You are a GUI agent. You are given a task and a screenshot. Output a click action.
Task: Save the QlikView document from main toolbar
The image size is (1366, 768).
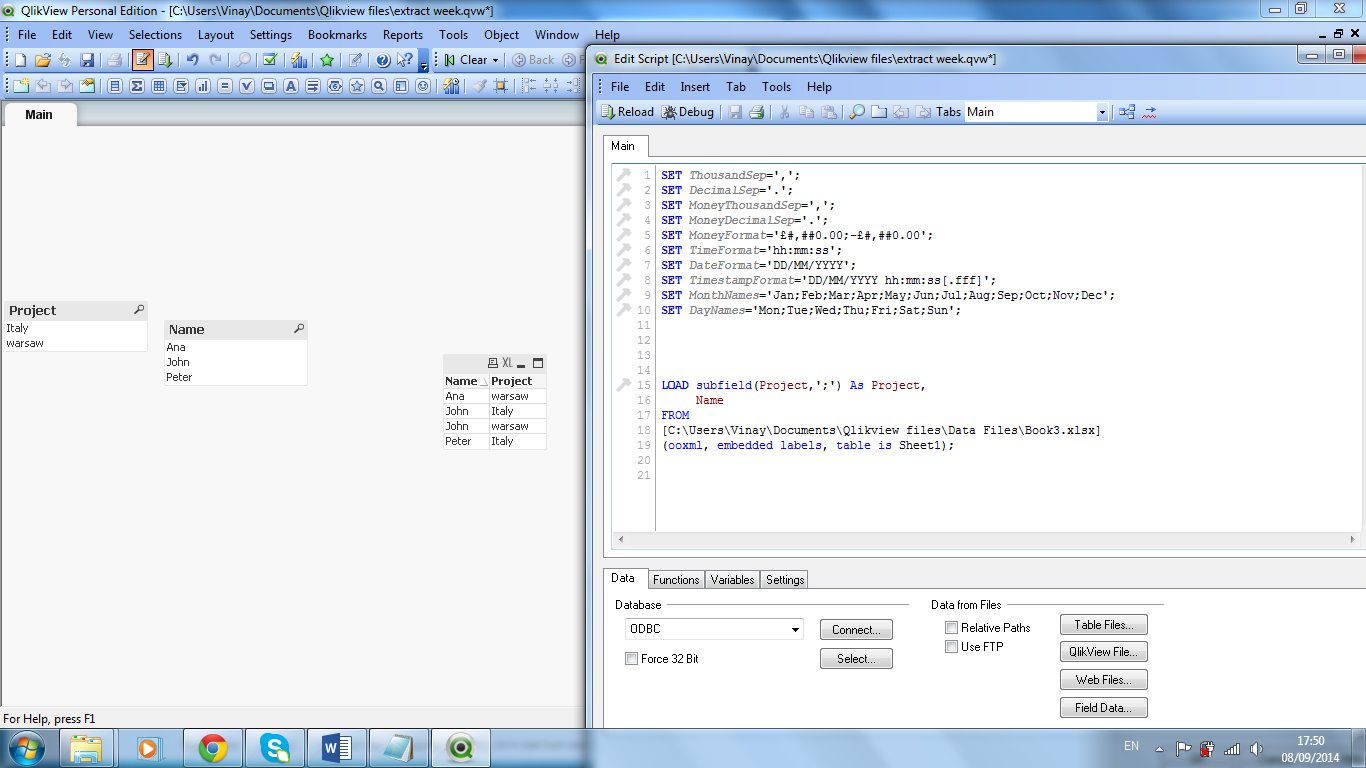(x=87, y=60)
